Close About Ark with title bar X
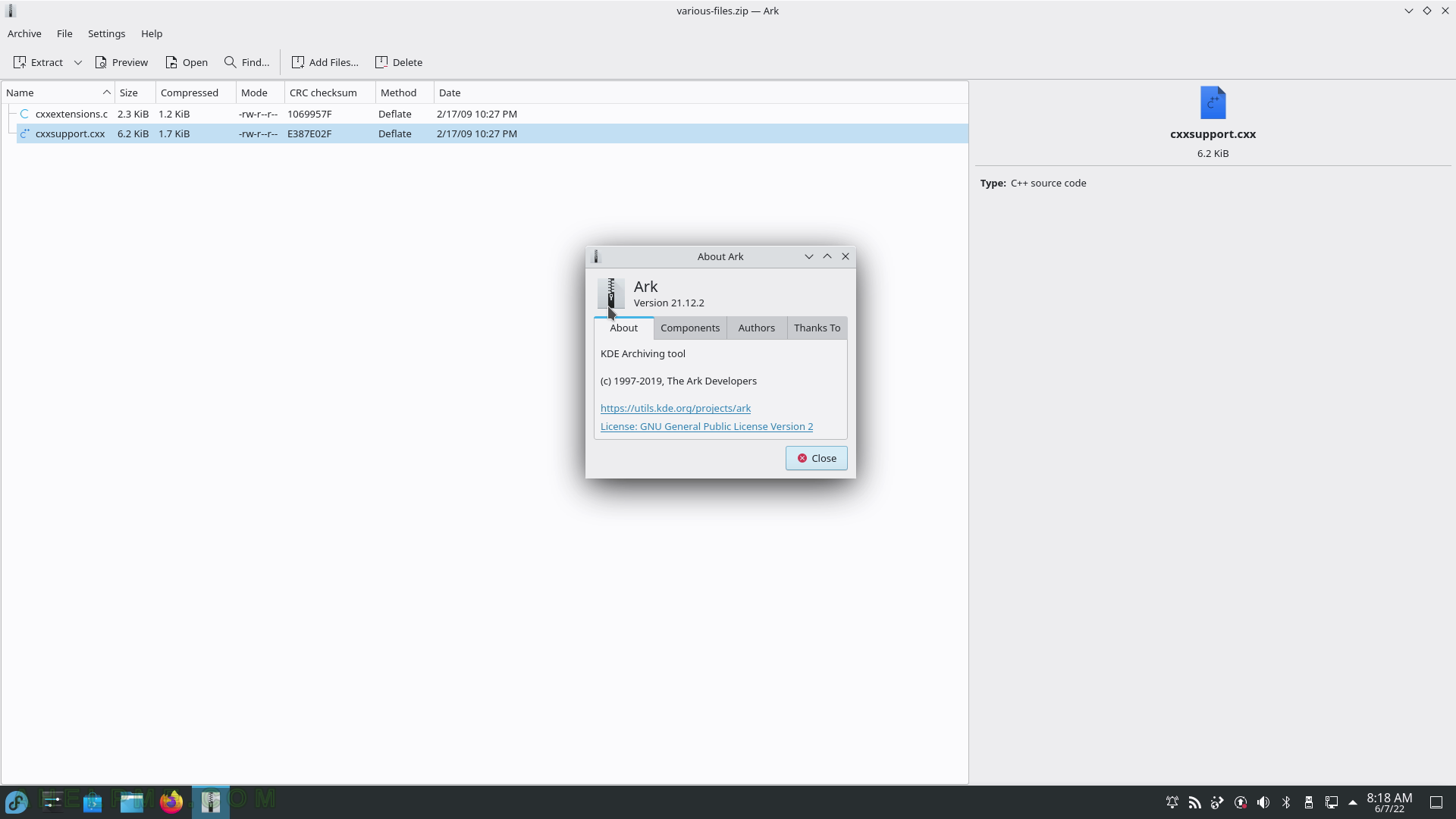1456x819 pixels. 846,256
